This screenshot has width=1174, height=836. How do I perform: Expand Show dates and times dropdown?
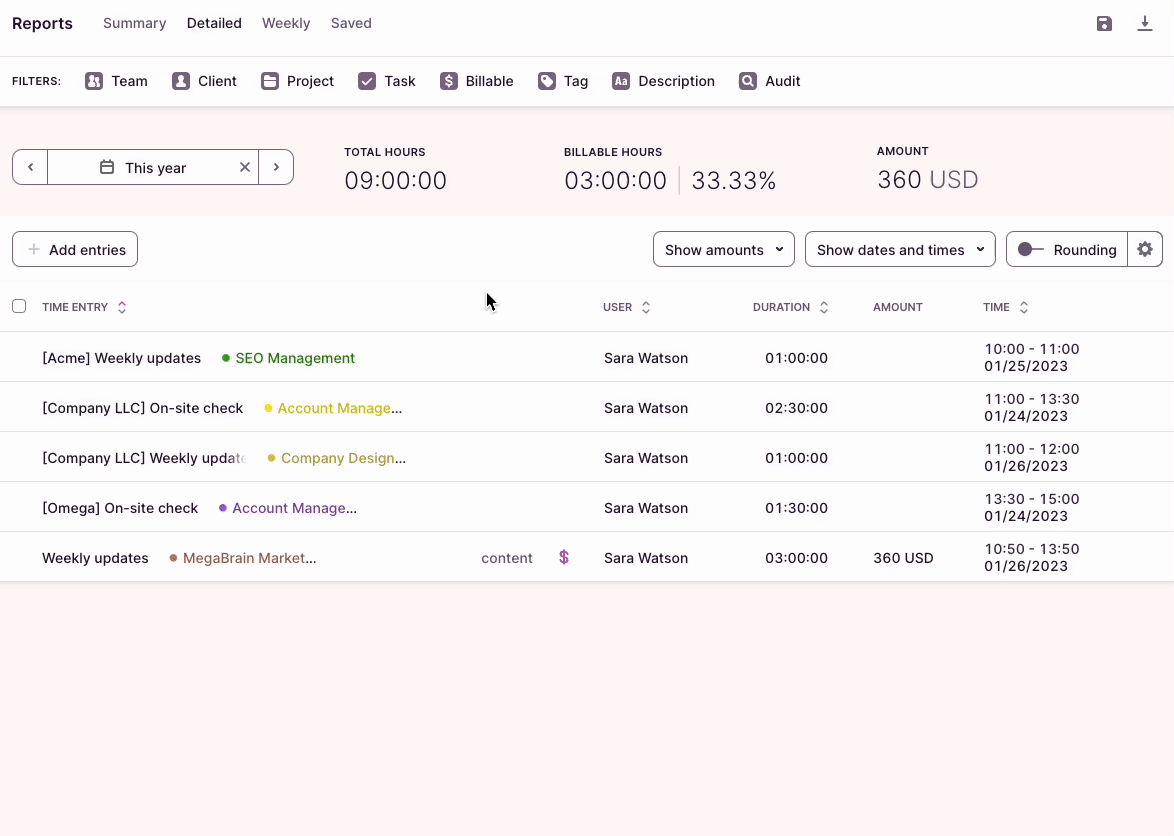pos(899,250)
